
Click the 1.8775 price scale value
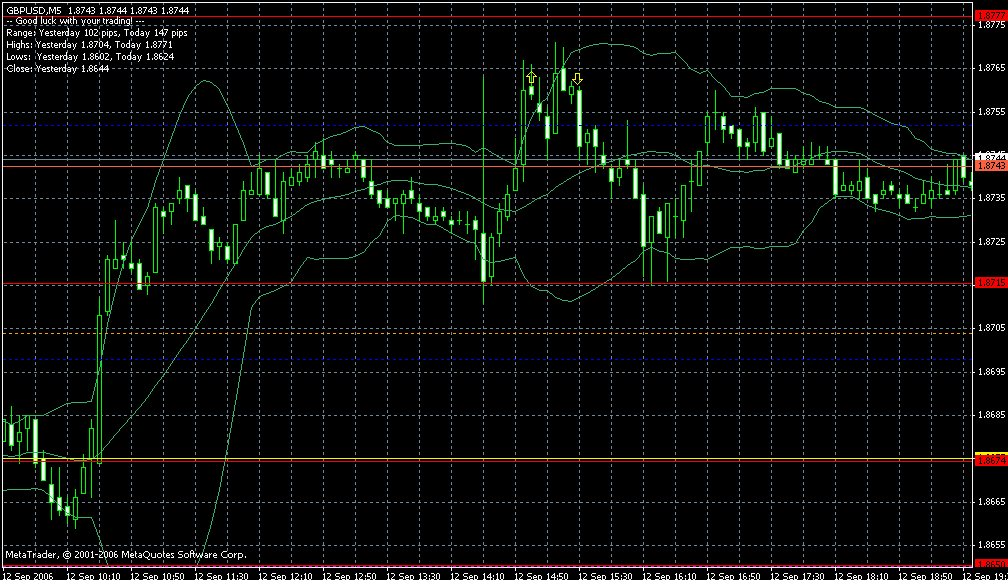point(991,25)
